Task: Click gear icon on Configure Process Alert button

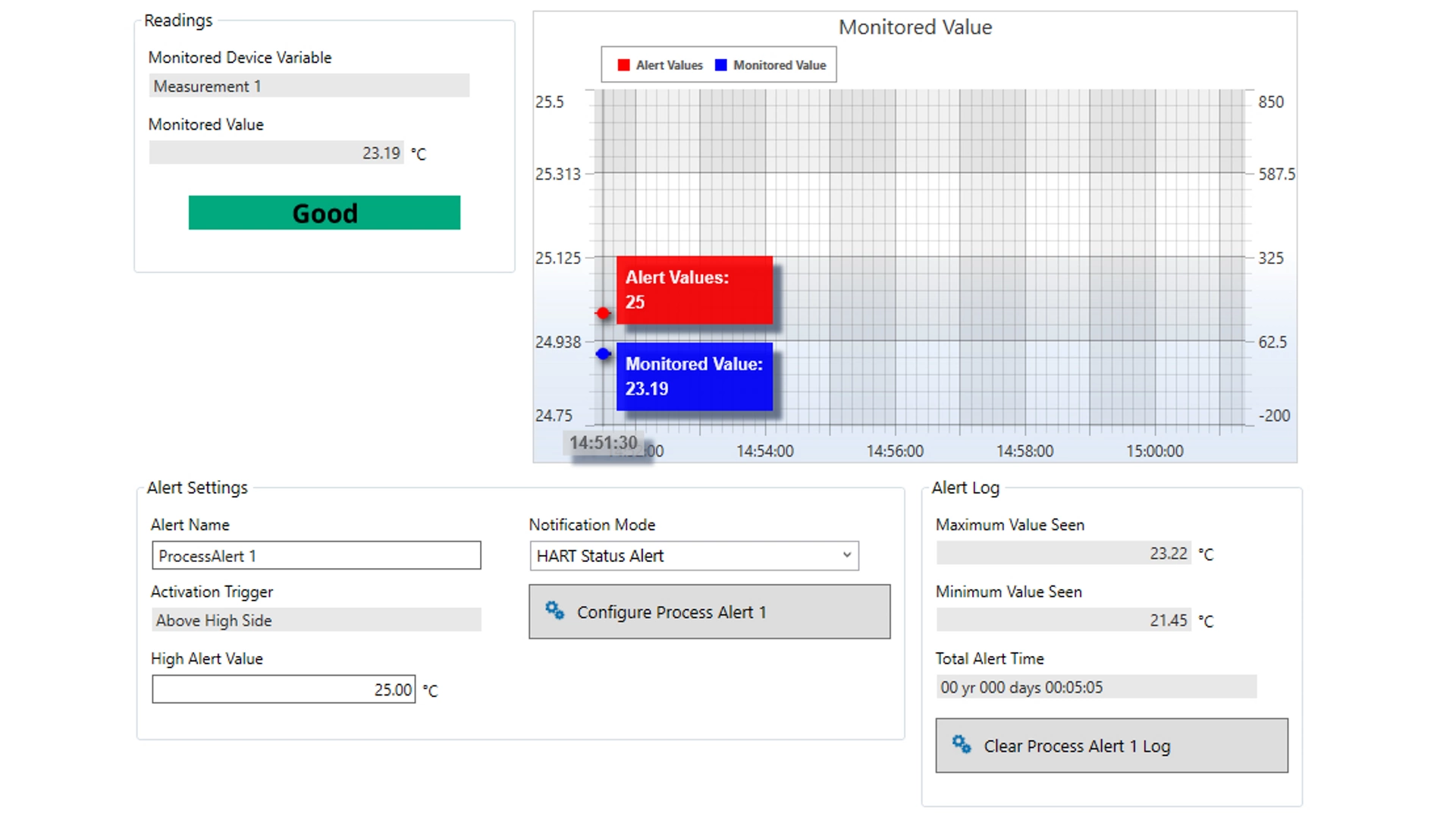Action: pyautogui.click(x=555, y=610)
